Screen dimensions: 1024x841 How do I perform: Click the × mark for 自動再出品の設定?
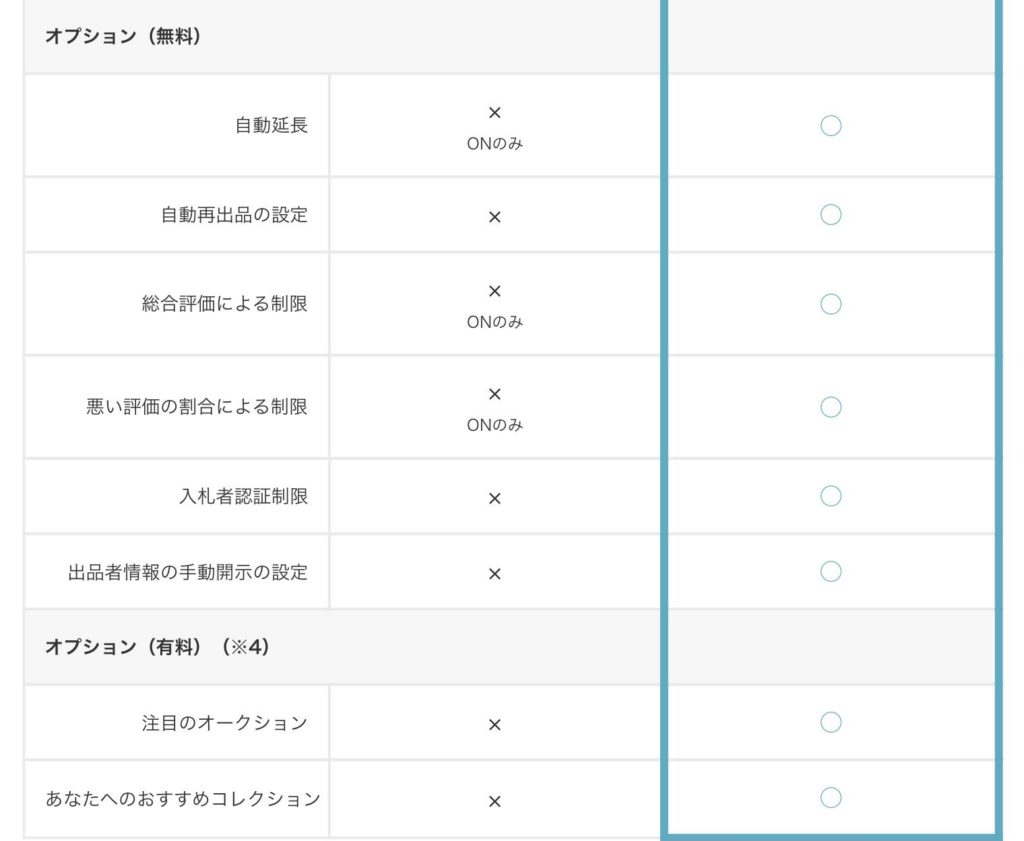494,217
